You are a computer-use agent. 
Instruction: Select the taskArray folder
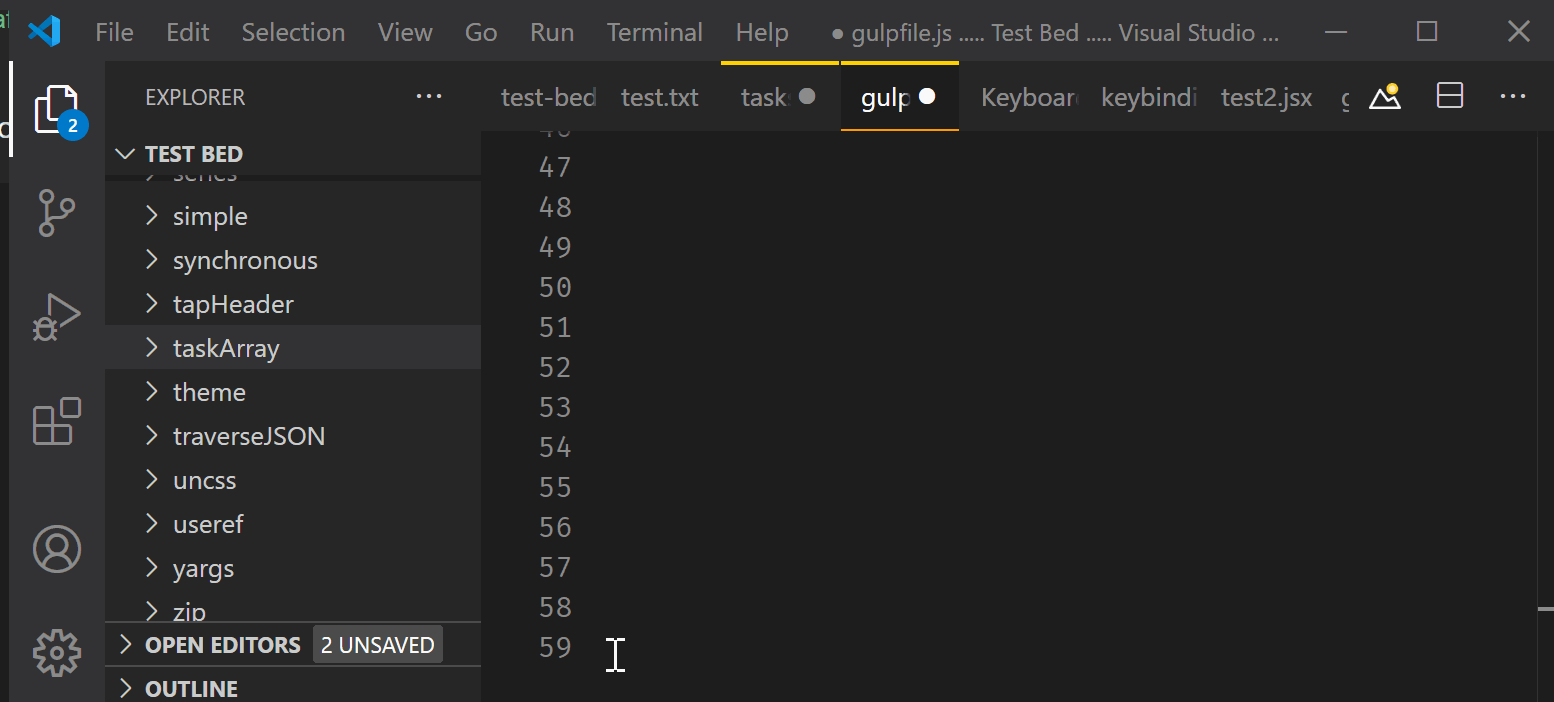point(226,347)
